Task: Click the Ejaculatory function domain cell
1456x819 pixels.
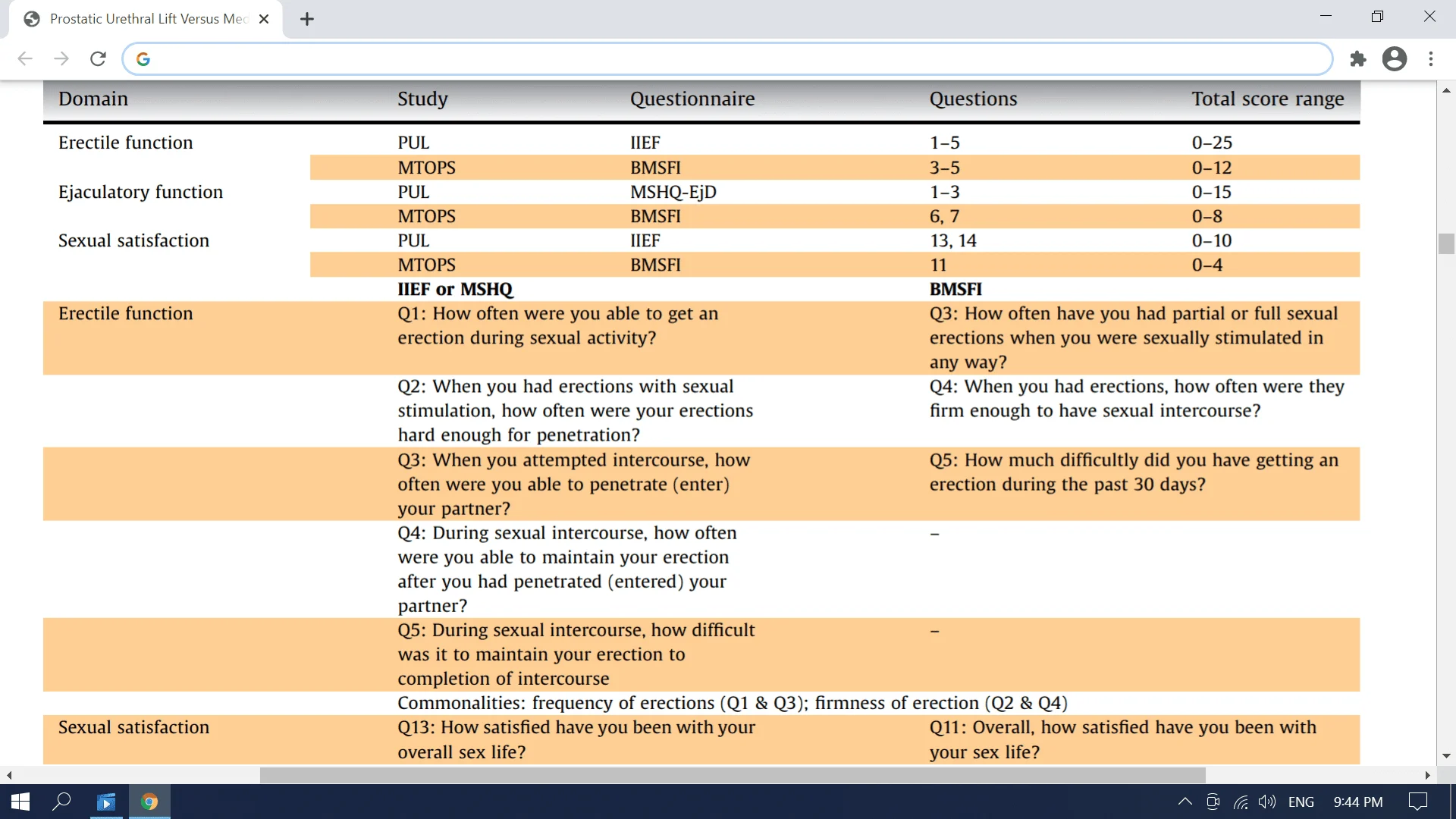Action: (x=140, y=192)
